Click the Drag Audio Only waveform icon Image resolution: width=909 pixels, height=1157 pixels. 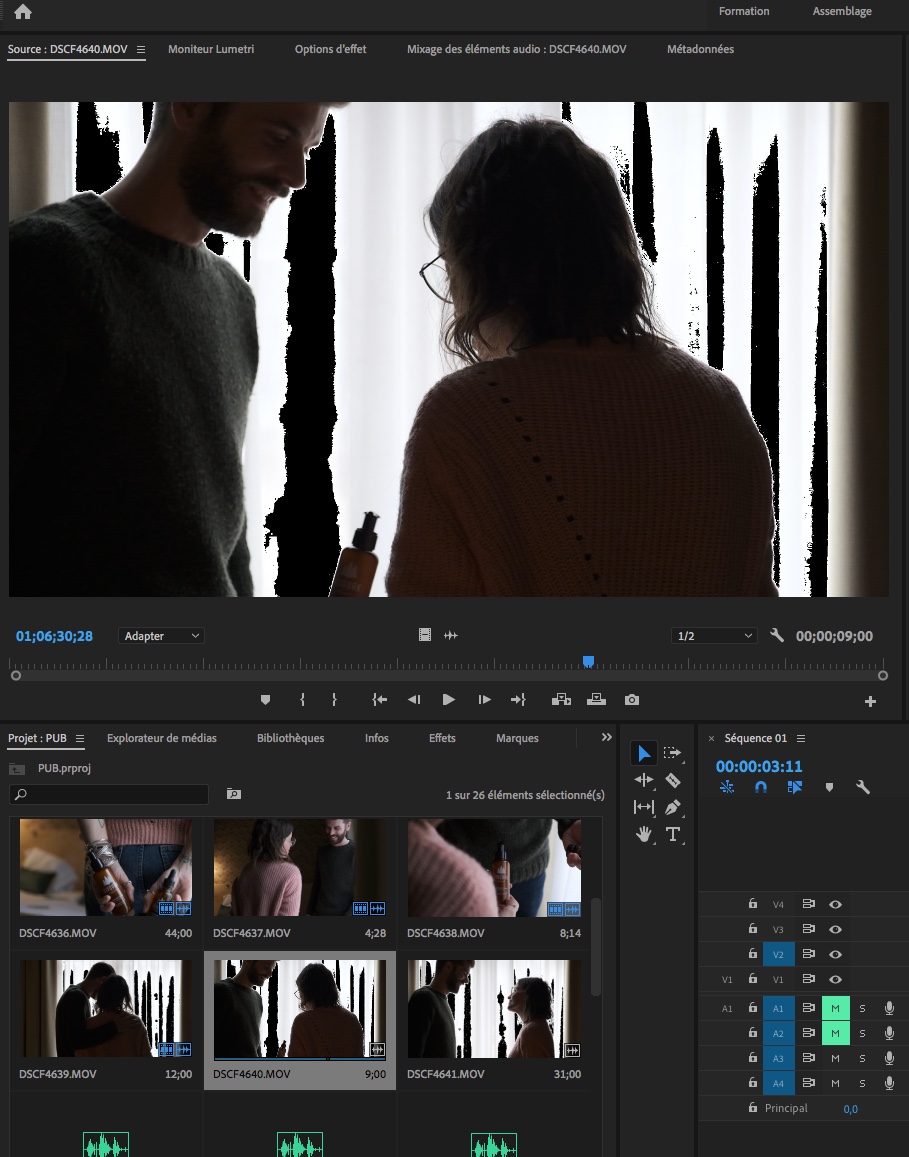(x=451, y=635)
